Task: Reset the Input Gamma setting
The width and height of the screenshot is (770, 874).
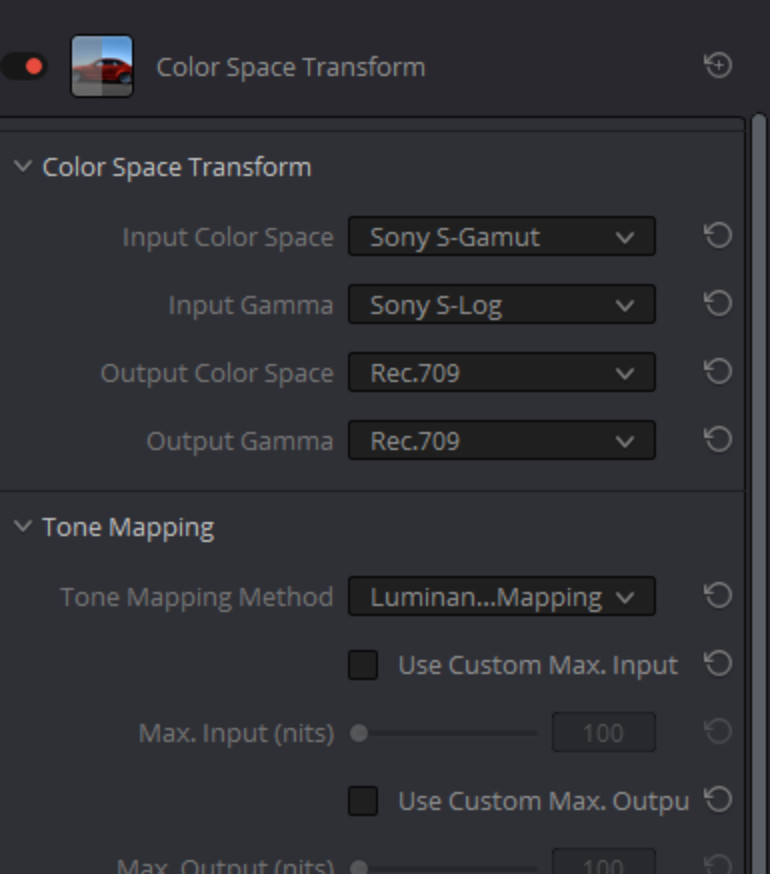Action: (718, 303)
